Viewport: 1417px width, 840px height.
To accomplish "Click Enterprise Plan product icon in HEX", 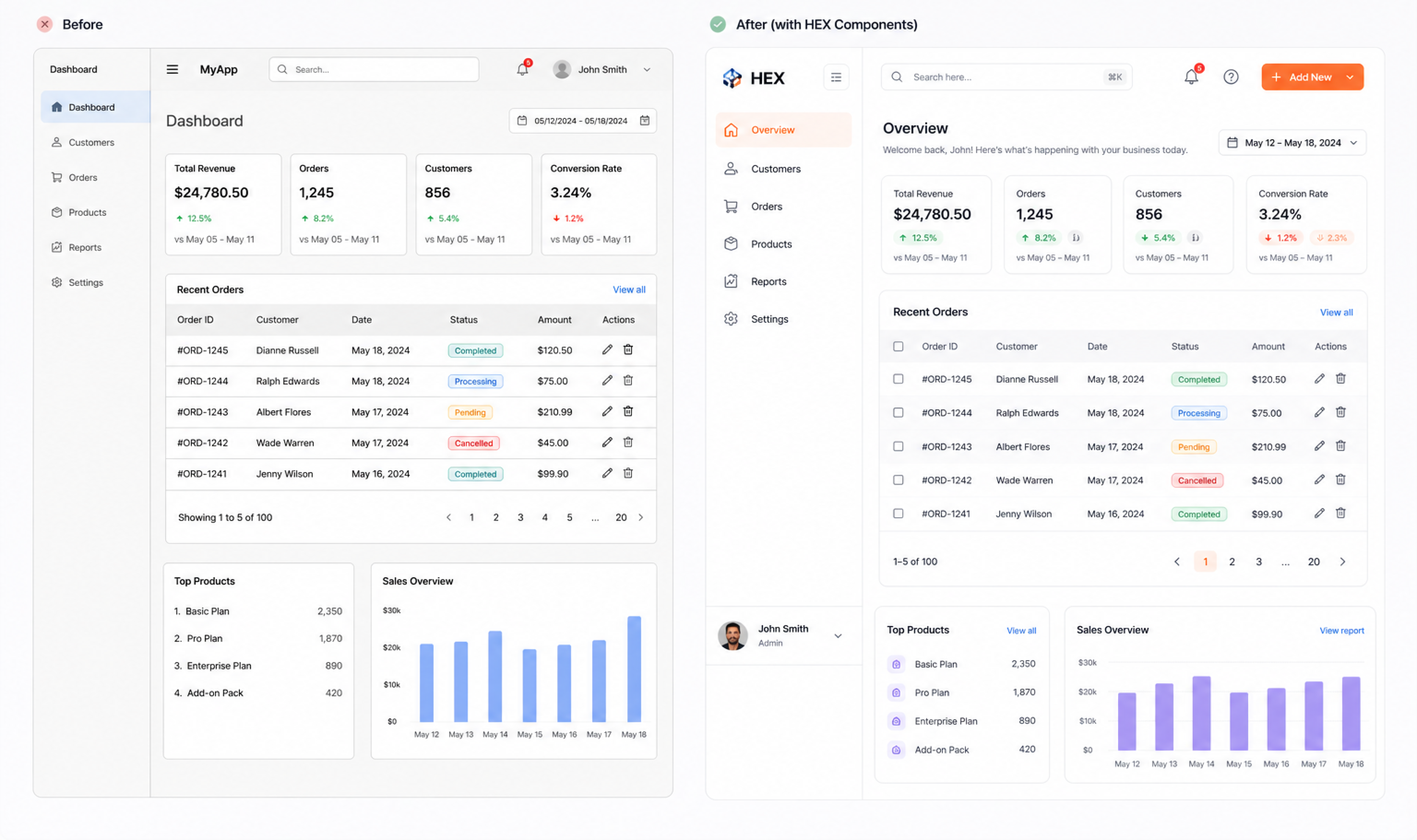I will (896, 721).
